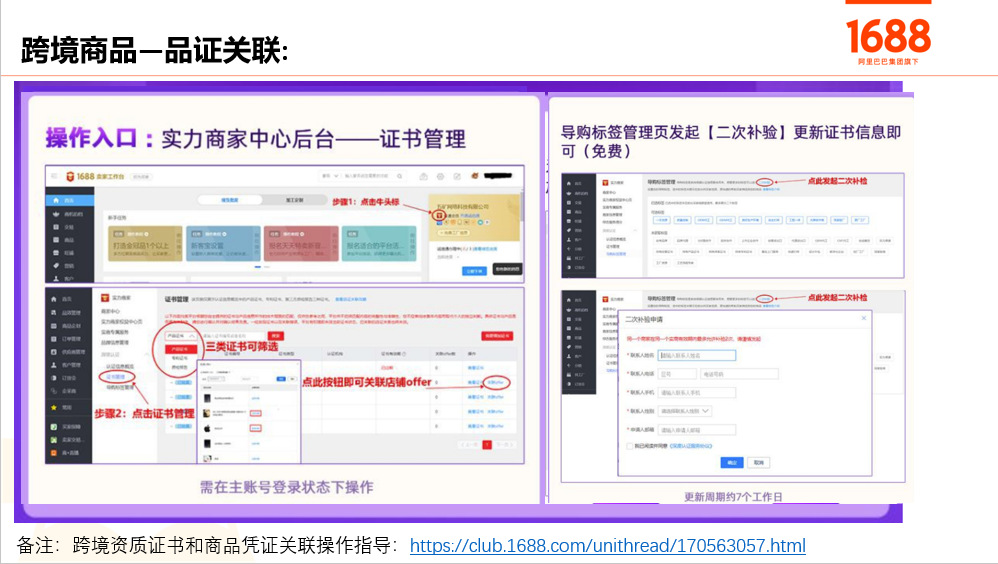Image resolution: width=998 pixels, height=564 pixels.
Task: Click the 联系人手机 mobile field
Action: click(x=697, y=393)
